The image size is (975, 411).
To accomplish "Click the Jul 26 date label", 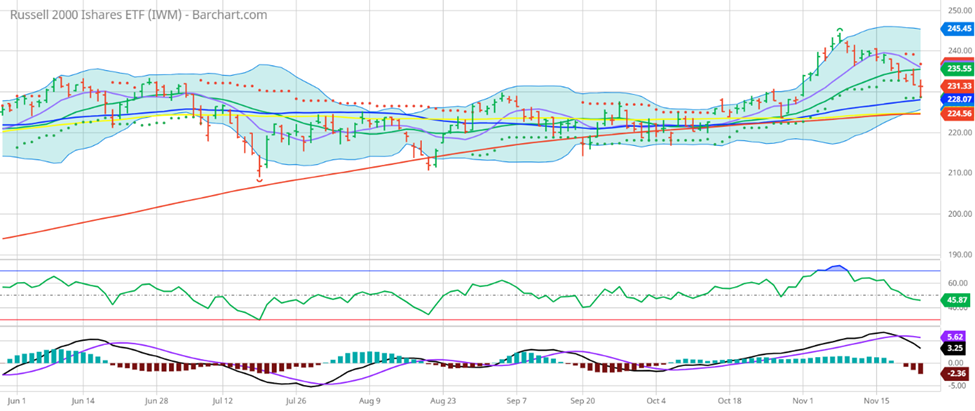I will coord(296,402).
